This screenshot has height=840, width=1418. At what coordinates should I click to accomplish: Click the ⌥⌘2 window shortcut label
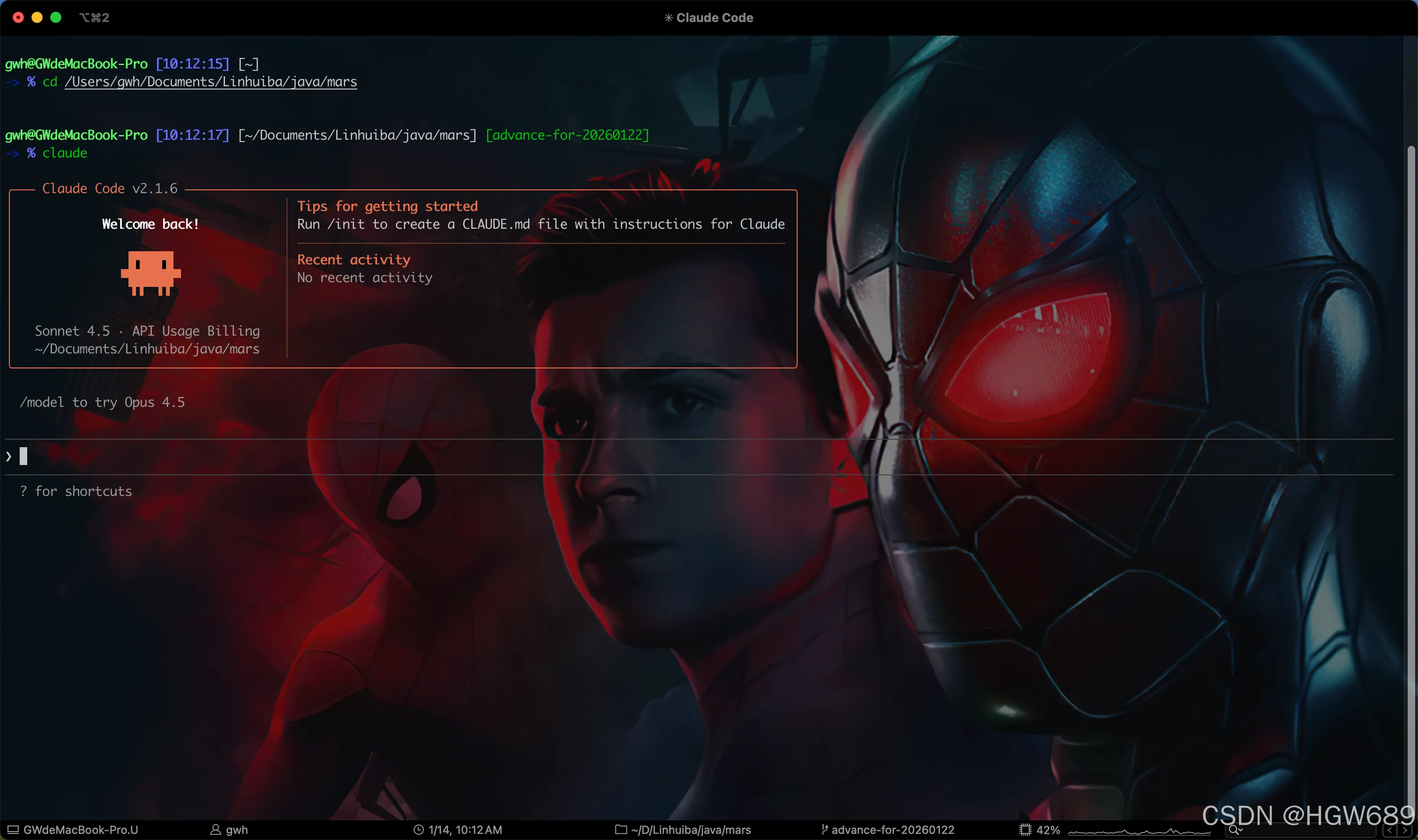tap(95, 17)
